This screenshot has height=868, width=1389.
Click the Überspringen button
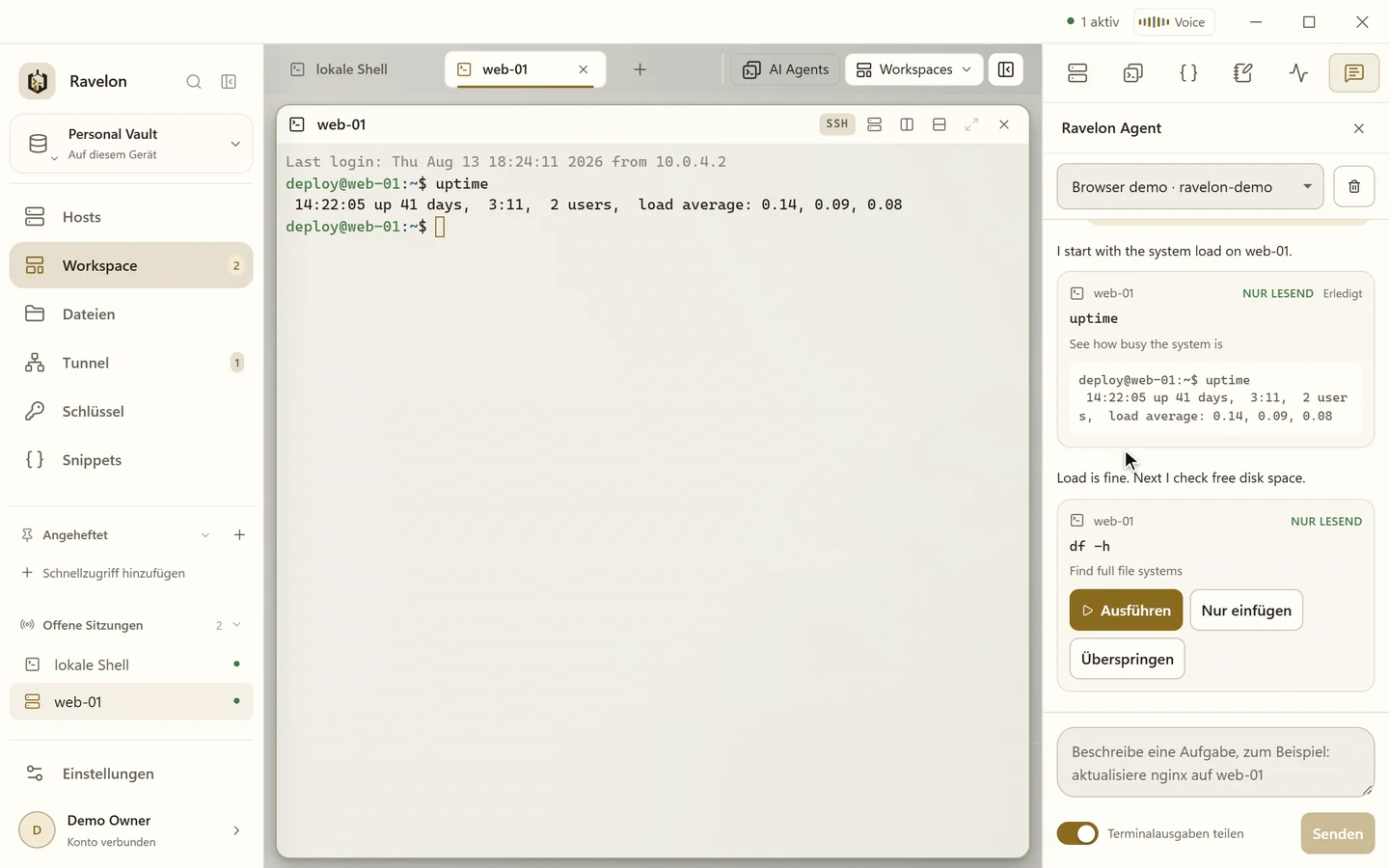1127,660
